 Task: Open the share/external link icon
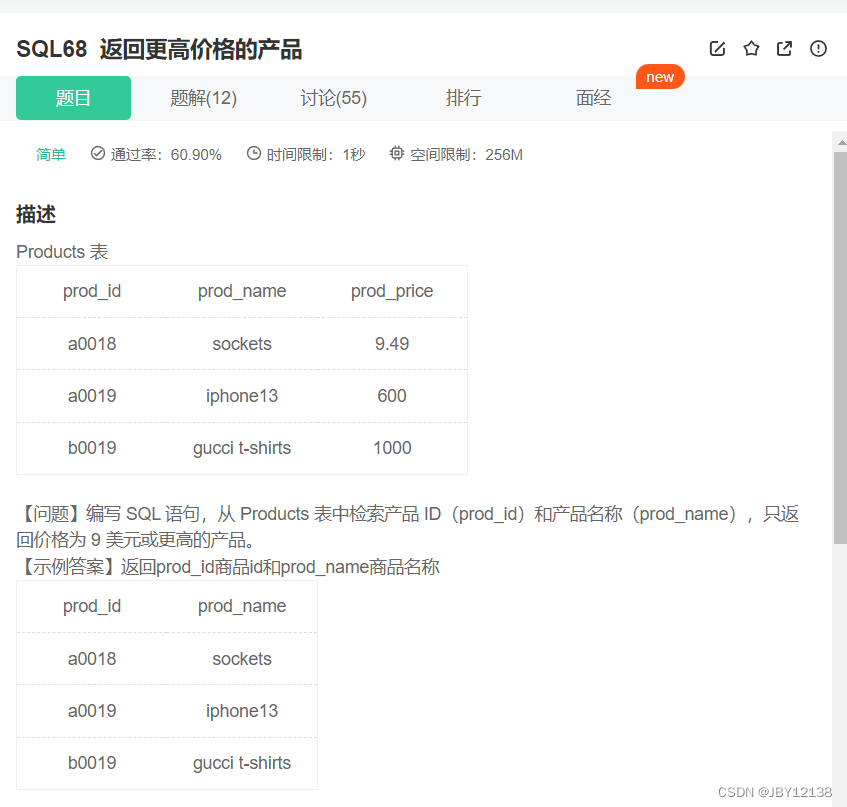coord(784,48)
